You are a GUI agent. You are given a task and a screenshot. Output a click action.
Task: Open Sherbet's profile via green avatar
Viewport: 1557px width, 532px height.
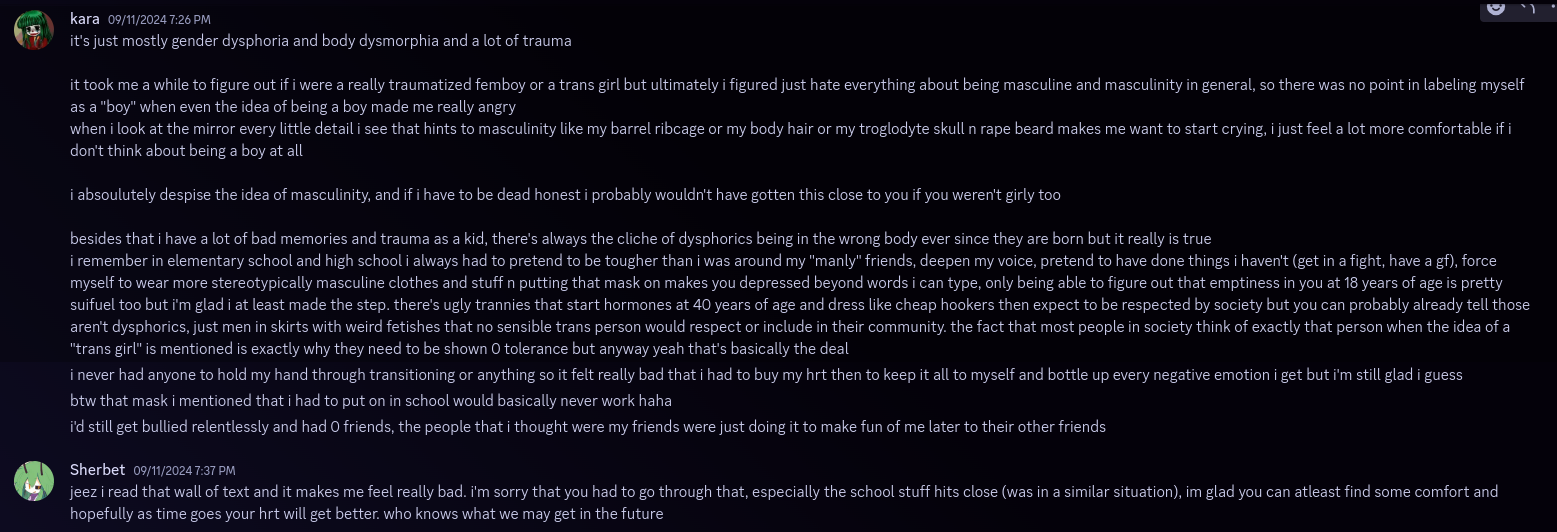(x=34, y=481)
